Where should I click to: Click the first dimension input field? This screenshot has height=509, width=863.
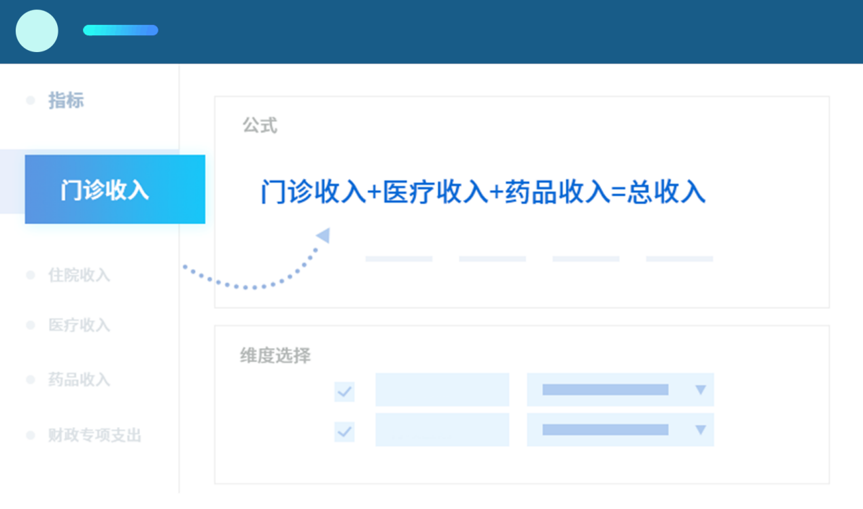pyautogui.click(x=442, y=390)
